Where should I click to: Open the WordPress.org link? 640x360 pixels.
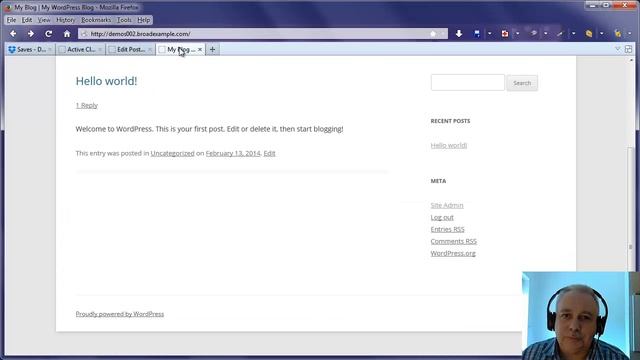453,253
